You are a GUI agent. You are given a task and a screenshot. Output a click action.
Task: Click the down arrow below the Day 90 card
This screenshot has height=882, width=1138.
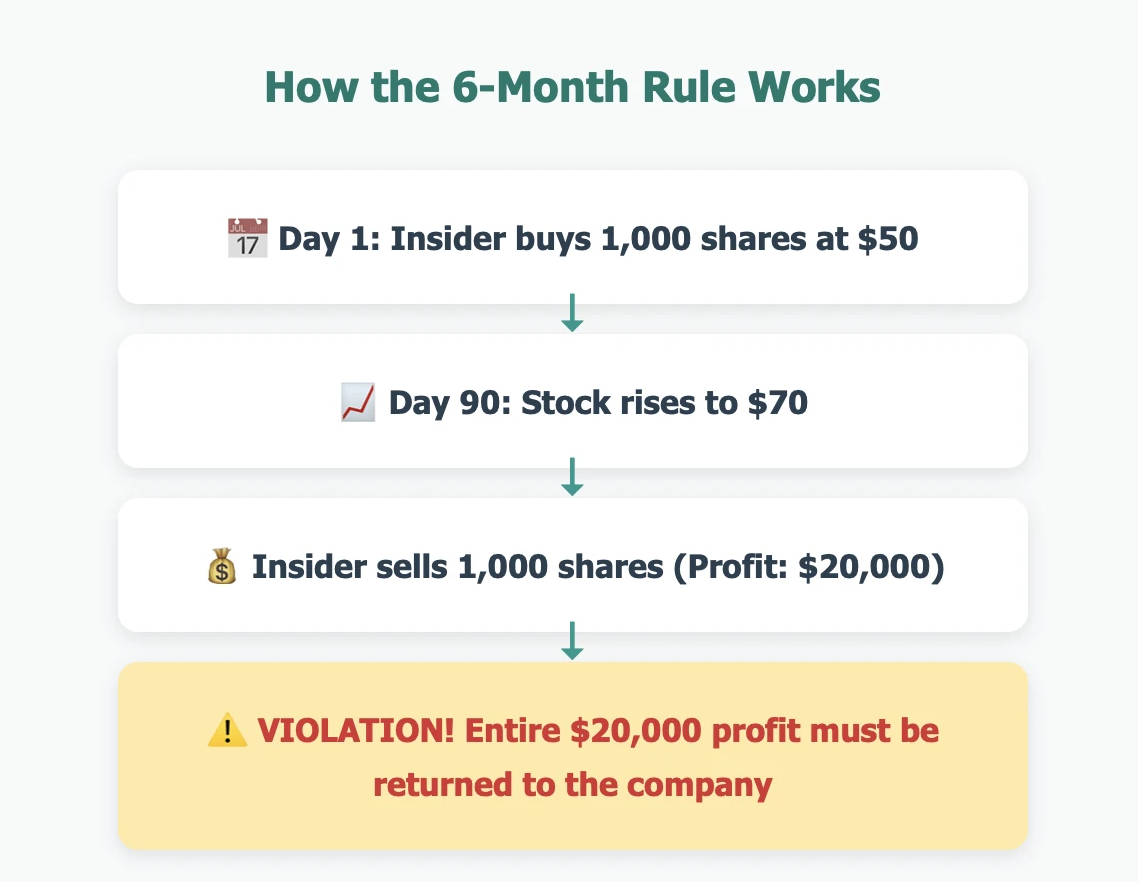click(x=572, y=478)
